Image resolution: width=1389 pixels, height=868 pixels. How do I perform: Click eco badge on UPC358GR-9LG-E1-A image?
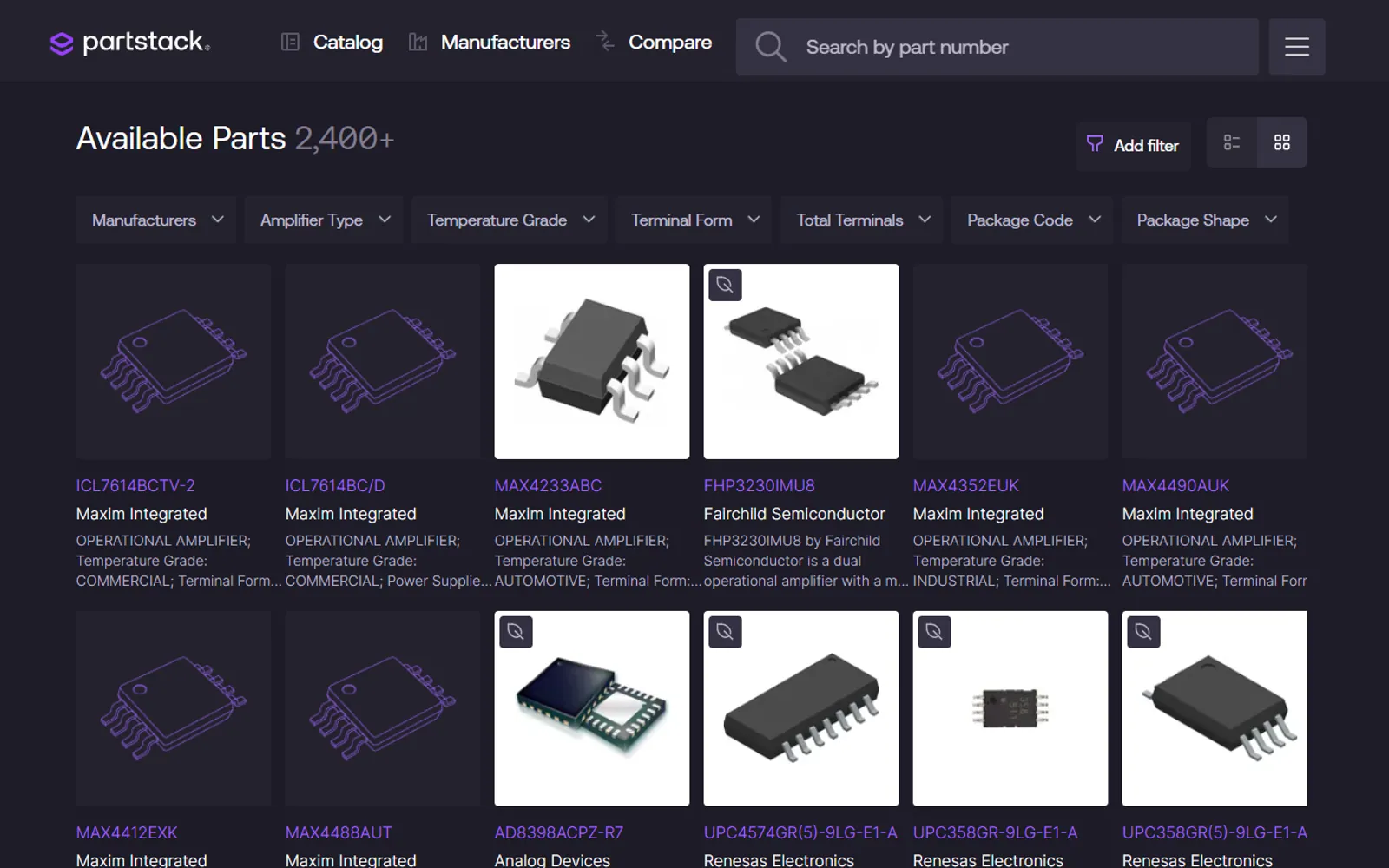(934, 632)
